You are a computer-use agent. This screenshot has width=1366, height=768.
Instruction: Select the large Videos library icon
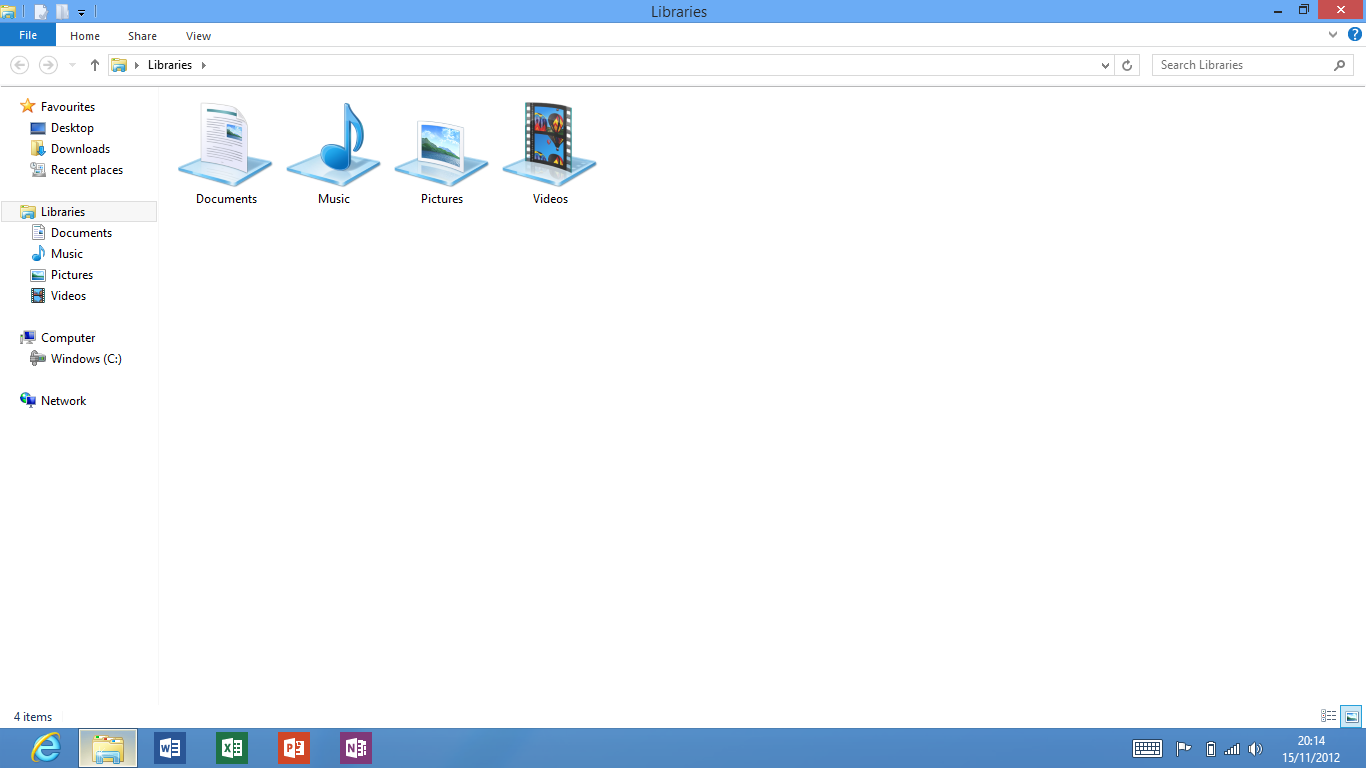(550, 143)
